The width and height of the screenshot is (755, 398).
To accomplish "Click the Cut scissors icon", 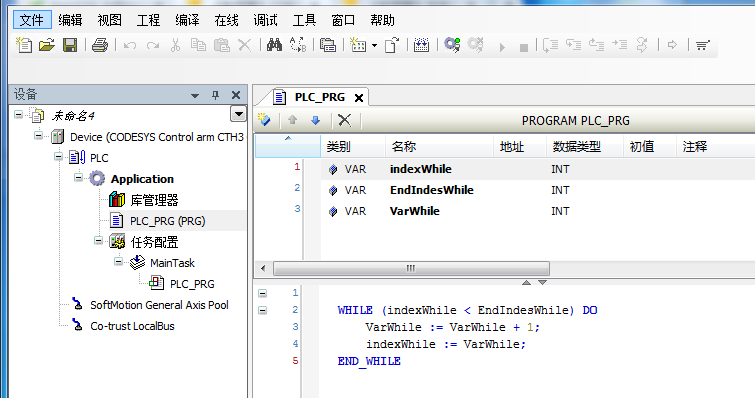I will [175, 45].
